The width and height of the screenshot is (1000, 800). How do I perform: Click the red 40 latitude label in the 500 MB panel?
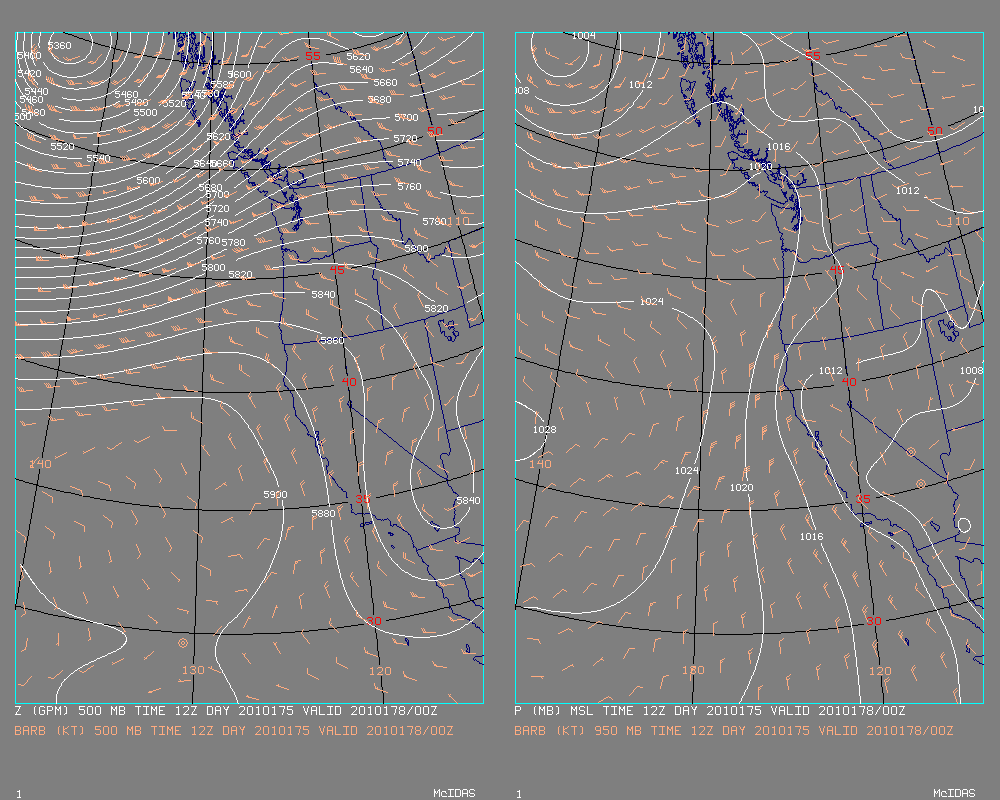(x=349, y=381)
